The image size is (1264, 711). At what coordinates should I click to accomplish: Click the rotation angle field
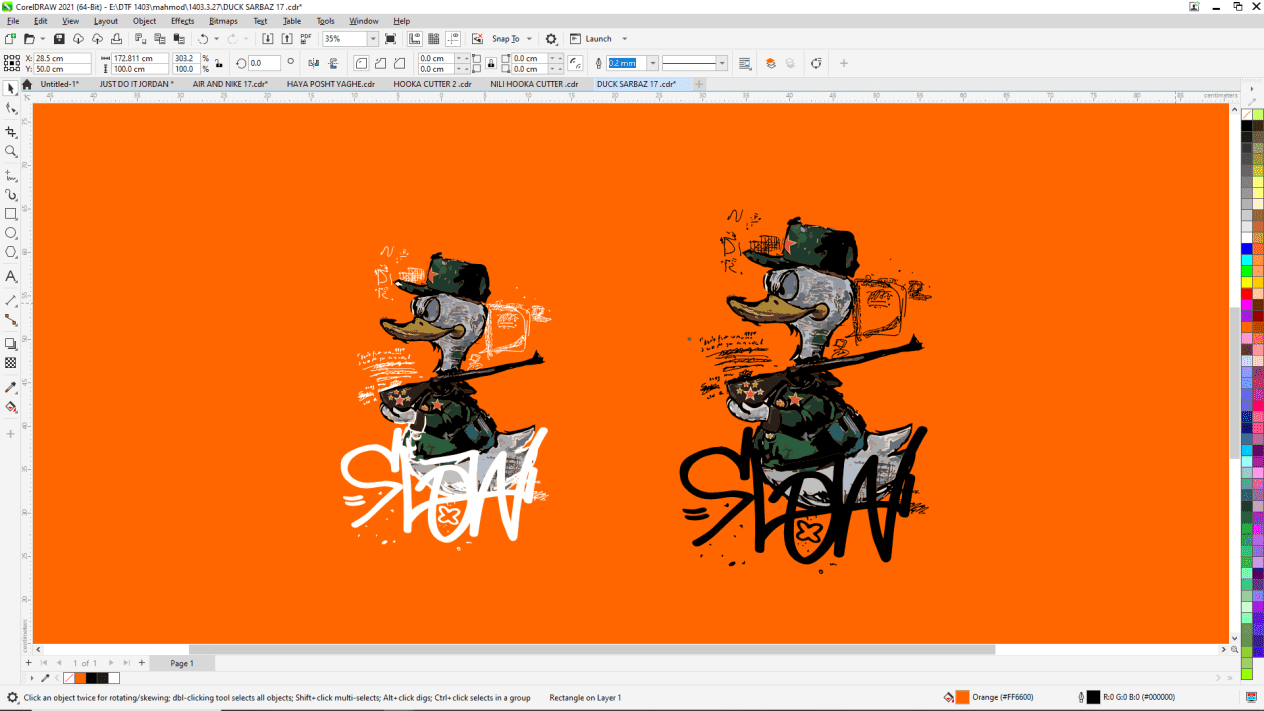click(264, 63)
